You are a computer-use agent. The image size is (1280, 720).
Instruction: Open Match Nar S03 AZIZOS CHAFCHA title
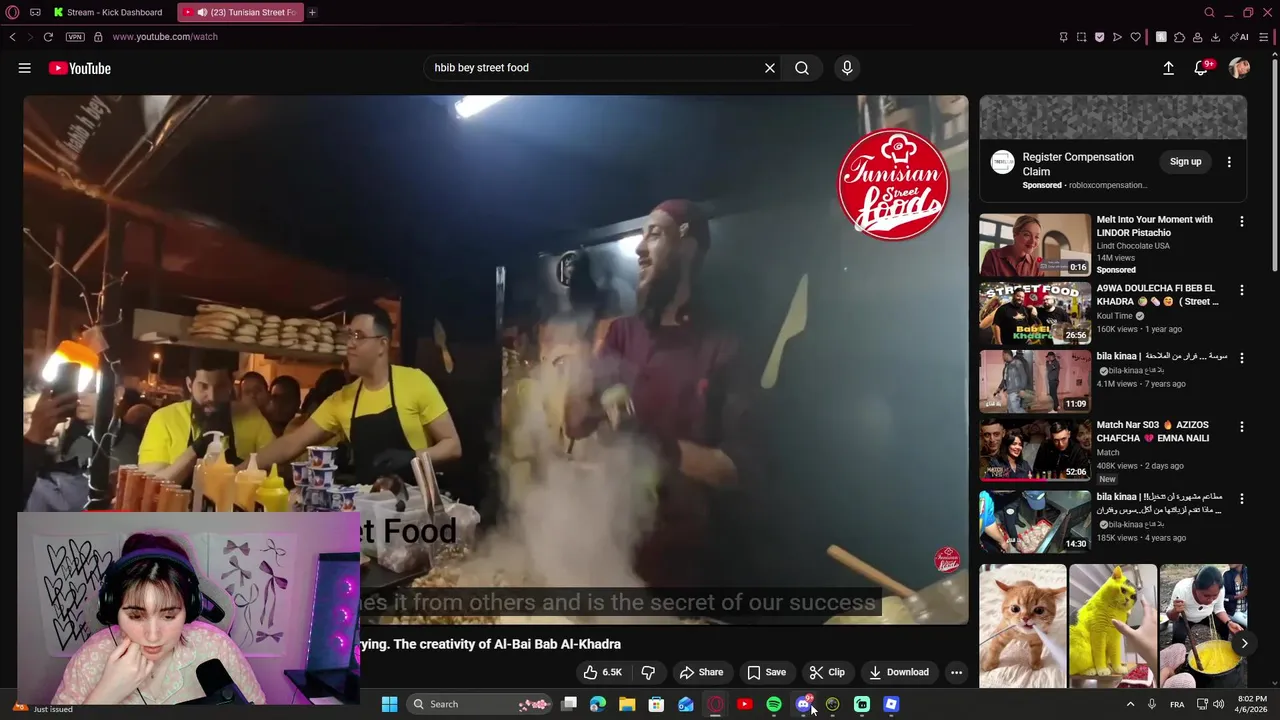point(1153,431)
